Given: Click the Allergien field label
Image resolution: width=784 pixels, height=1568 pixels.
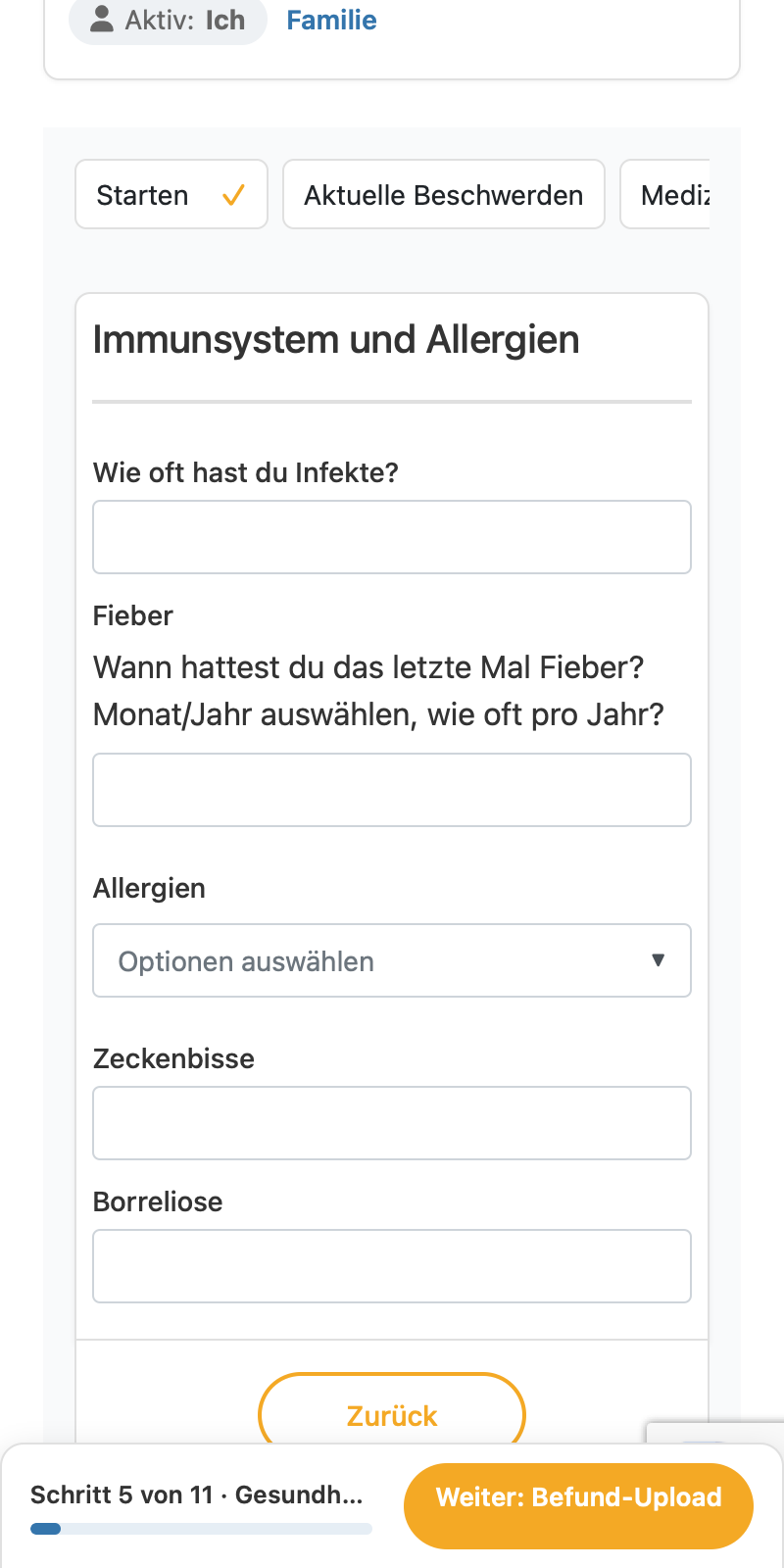Looking at the screenshot, I should [149, 888].
